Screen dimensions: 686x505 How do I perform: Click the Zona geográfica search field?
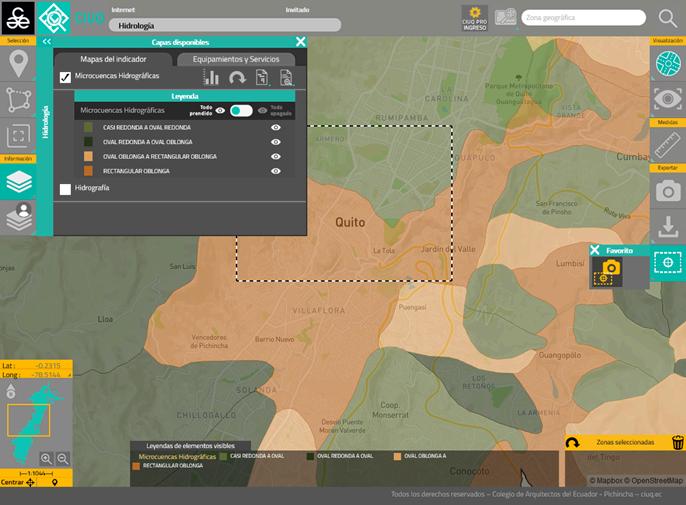pos(583,18)
